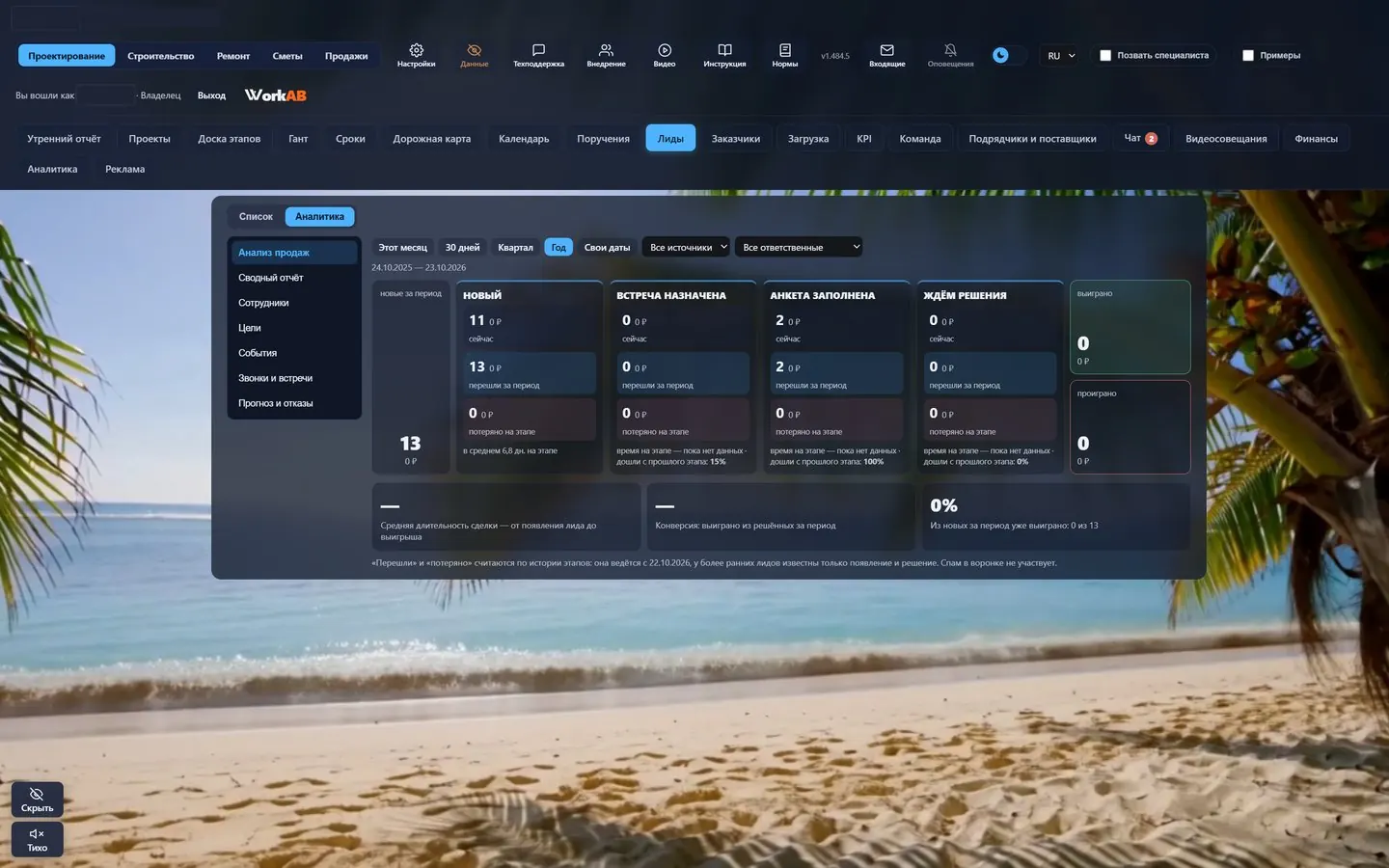
Task: Open the Чат tab with badge 2
Action: pyautogui.click(x=1140, y=138)
